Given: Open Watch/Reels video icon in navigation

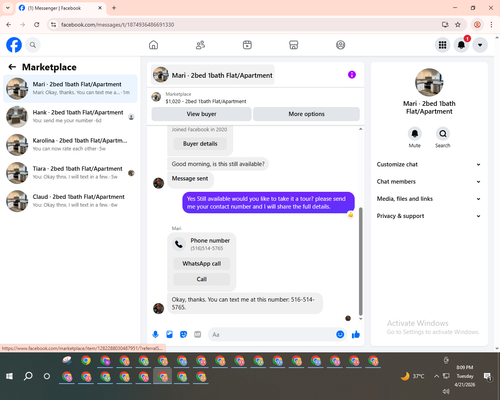Looking at the screenshot, I should (x=247, y=45).
